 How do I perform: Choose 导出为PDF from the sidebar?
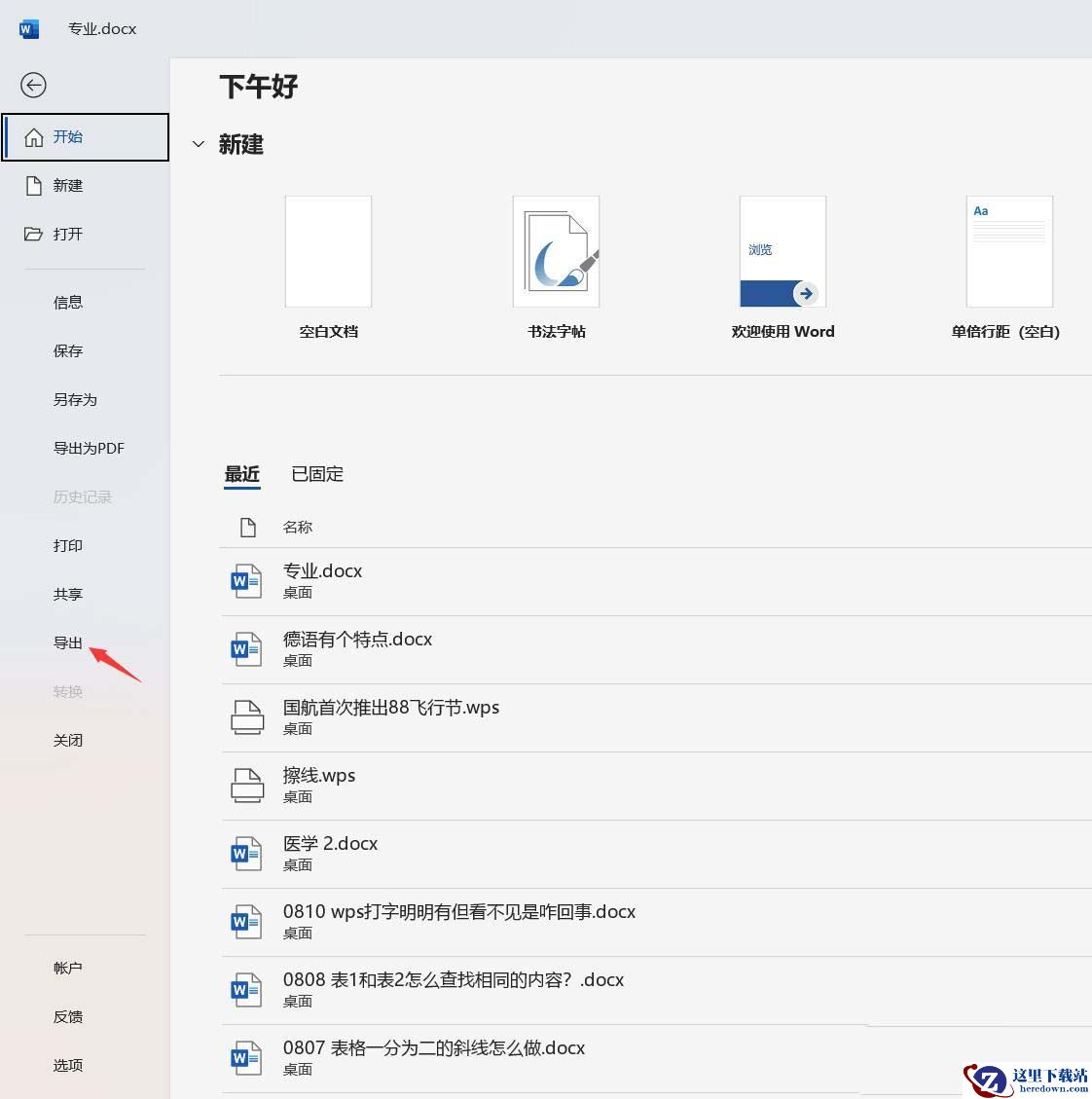pyautogui.click(x=89, y=449)
